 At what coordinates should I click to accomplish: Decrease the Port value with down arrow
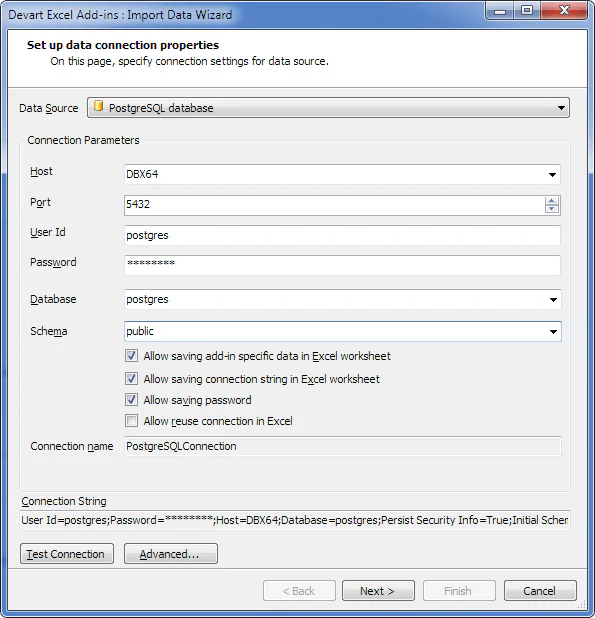[552, 209]
